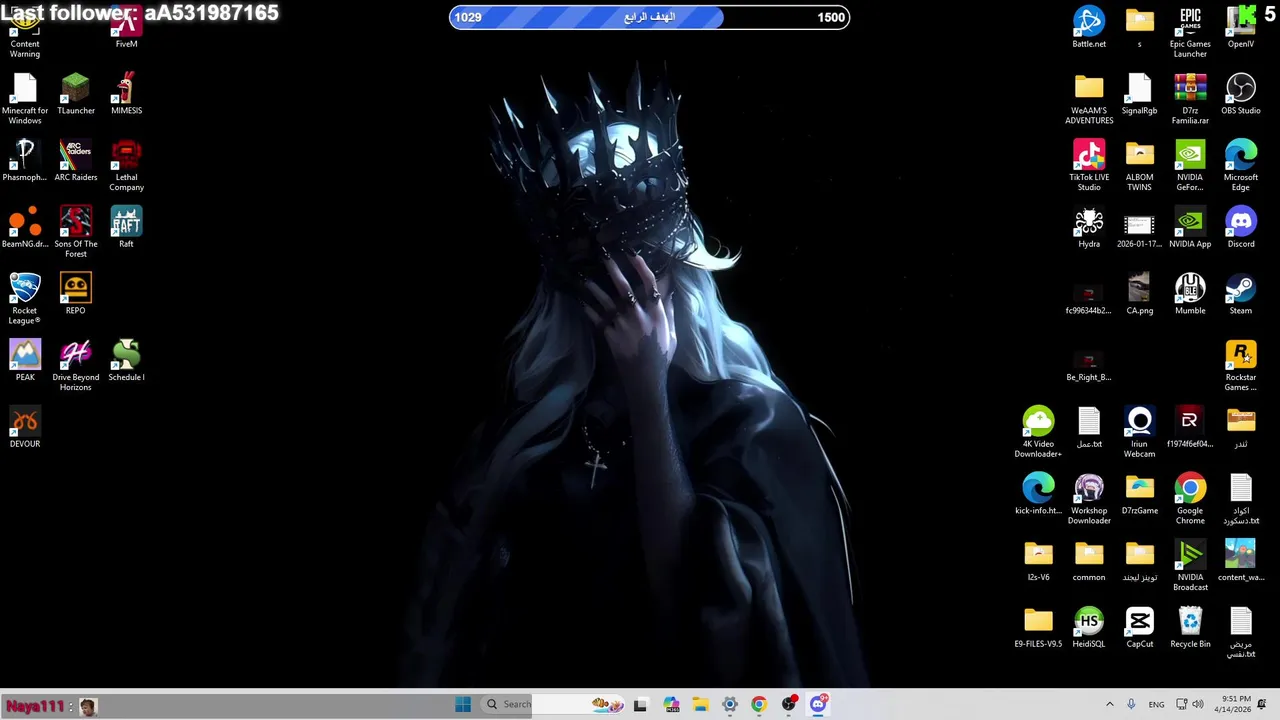Image resolution: width=1280 pixels, height=720 pixels.
Task: Select Schedule I desktop icon
Action: point(126,361)
